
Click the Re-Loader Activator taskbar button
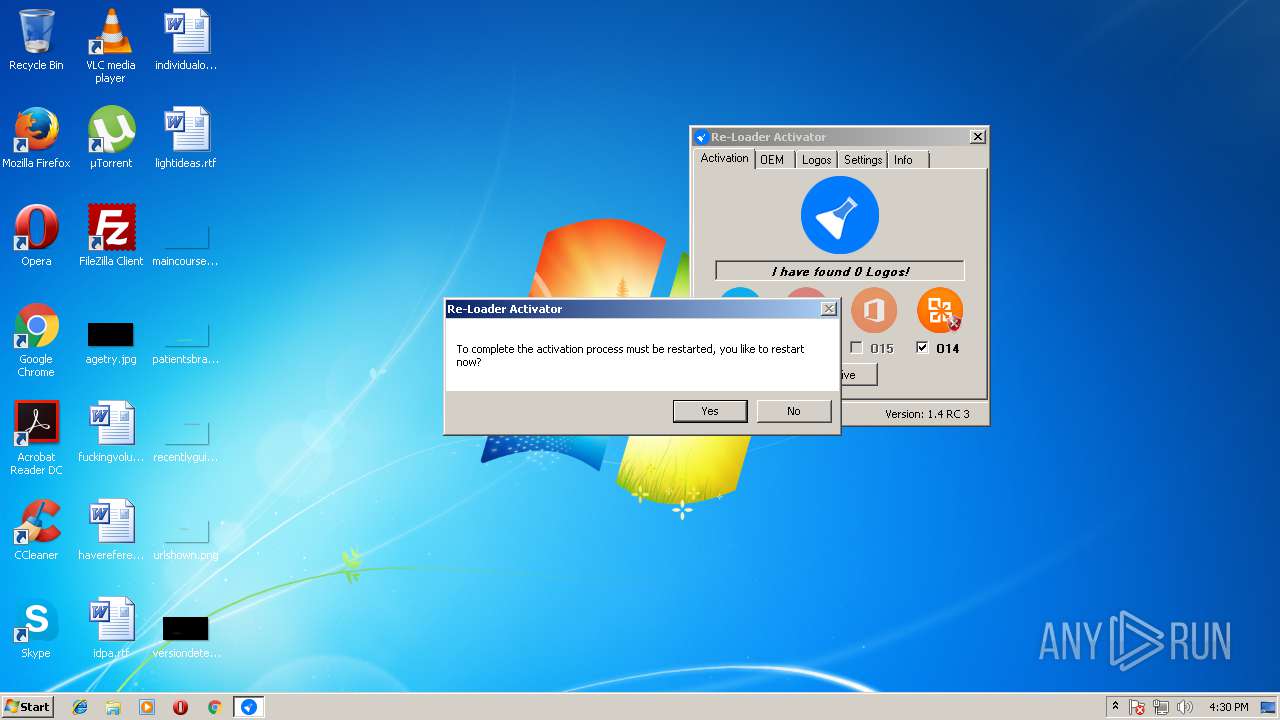(248, 707)
